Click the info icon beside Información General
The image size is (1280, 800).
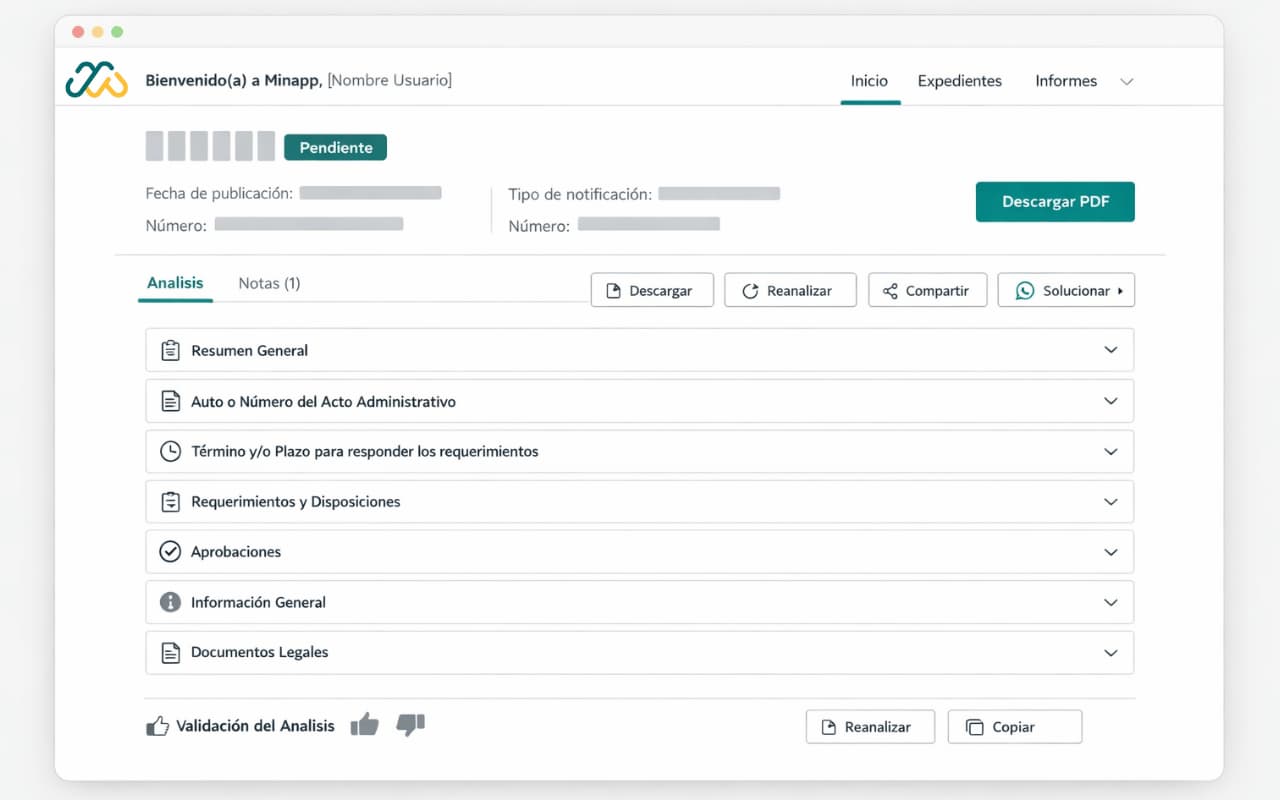170,602
